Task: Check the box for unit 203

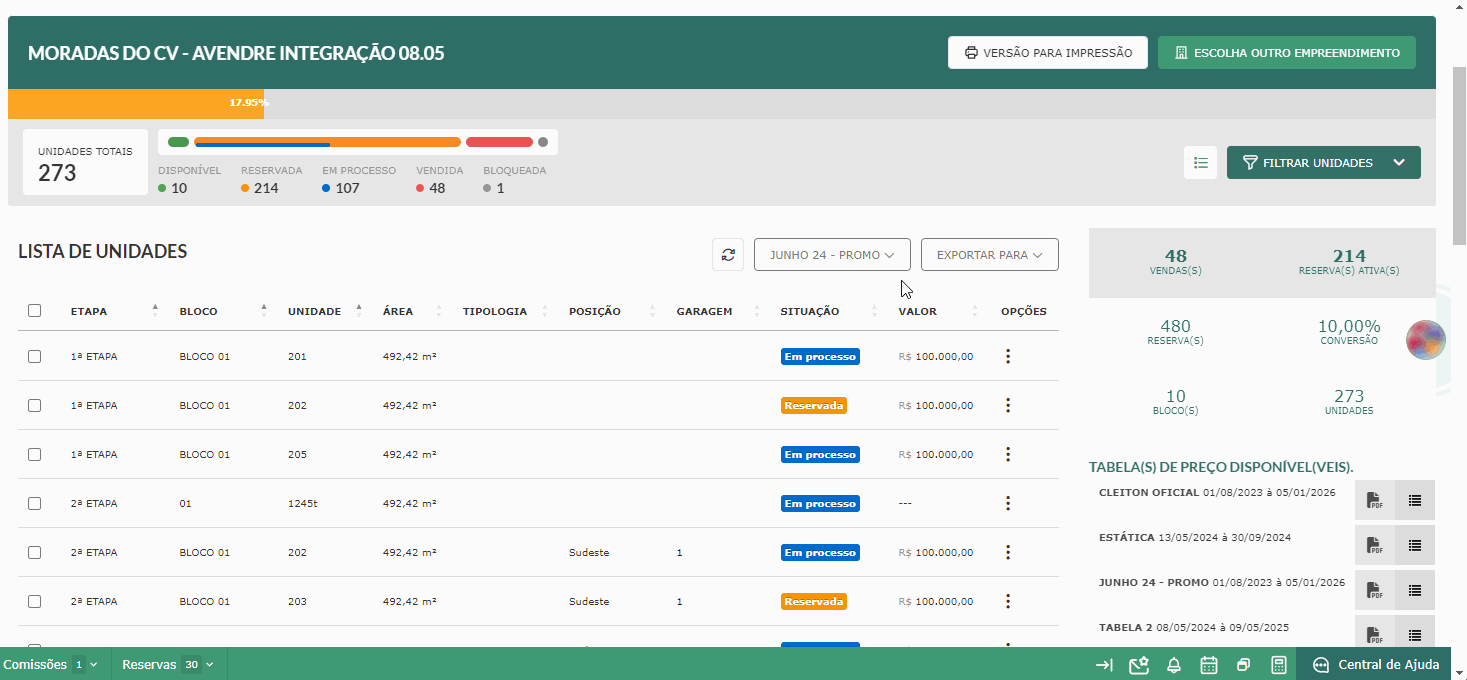Action: (35, 601)
